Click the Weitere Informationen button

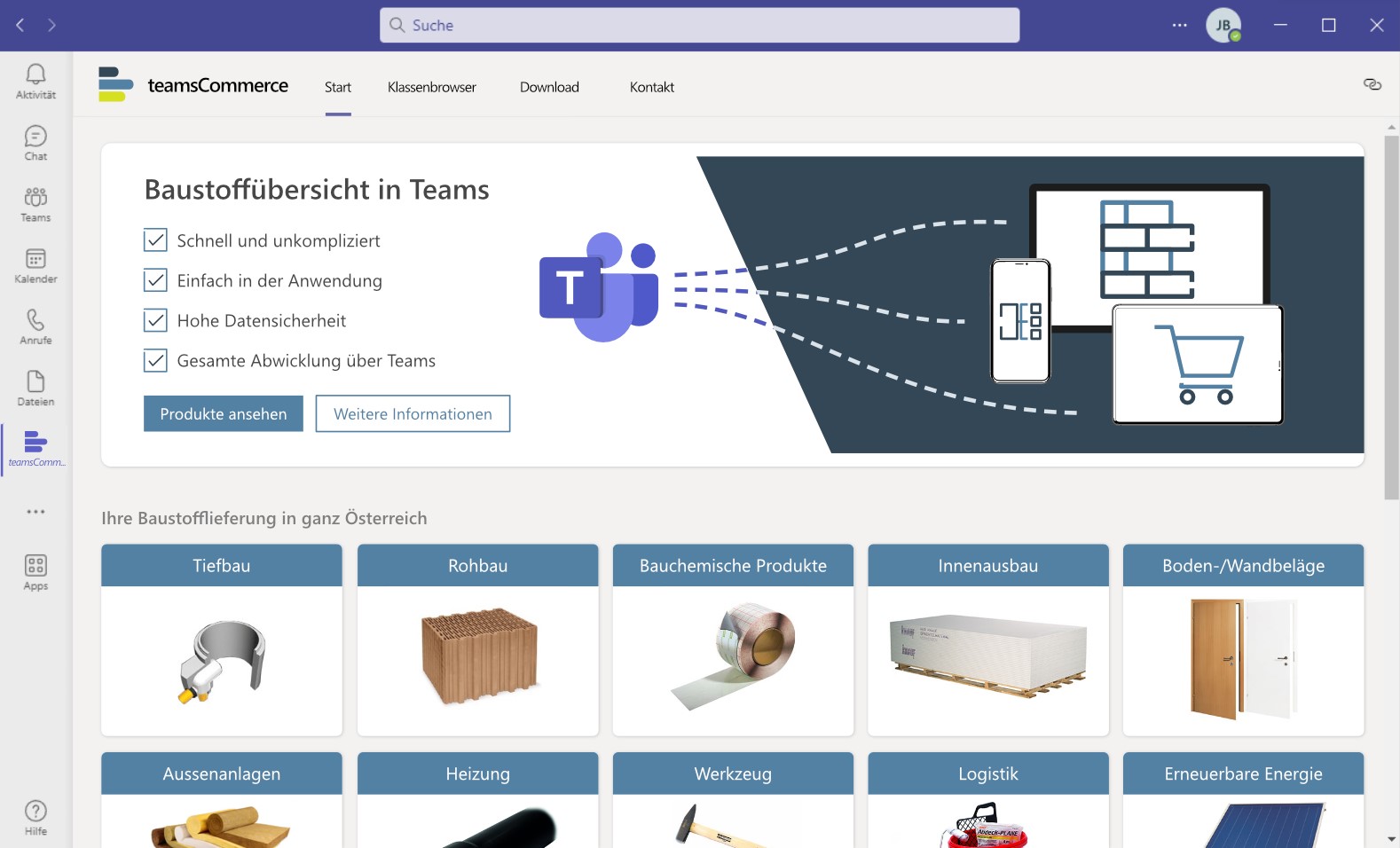click(x=413, y=414)
